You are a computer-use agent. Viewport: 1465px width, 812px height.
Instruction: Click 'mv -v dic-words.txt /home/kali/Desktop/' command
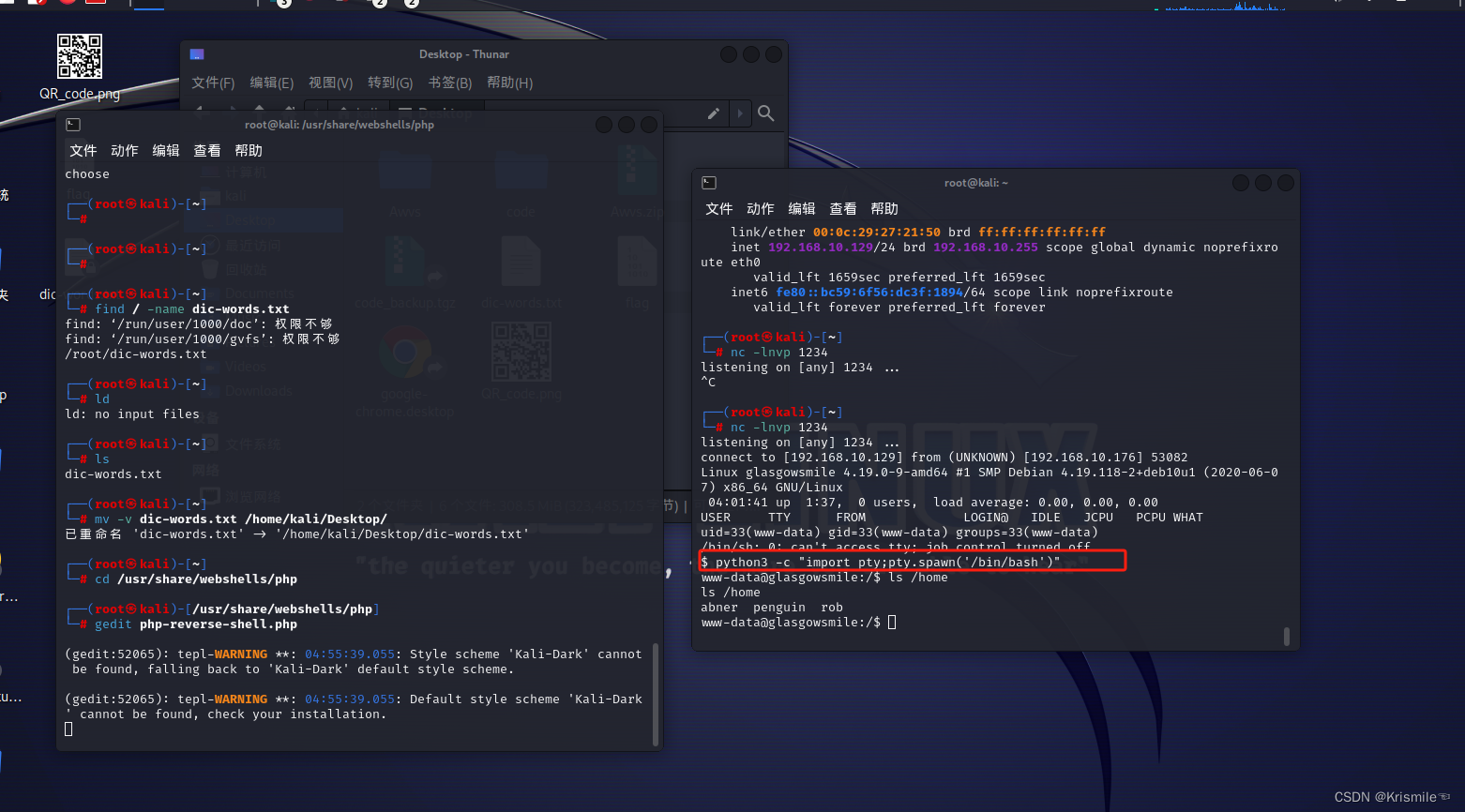coord(241,519)
